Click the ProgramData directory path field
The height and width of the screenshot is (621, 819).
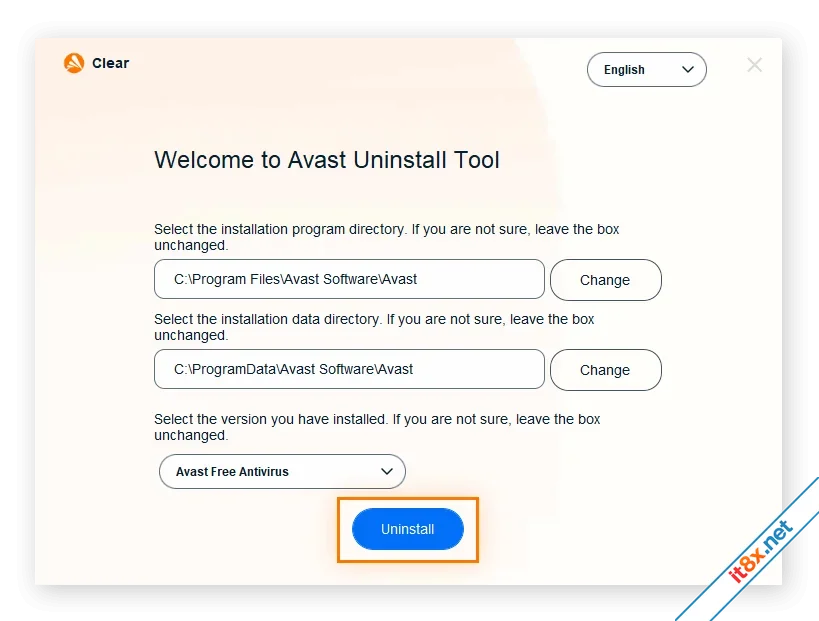click(x=349, y=369)
